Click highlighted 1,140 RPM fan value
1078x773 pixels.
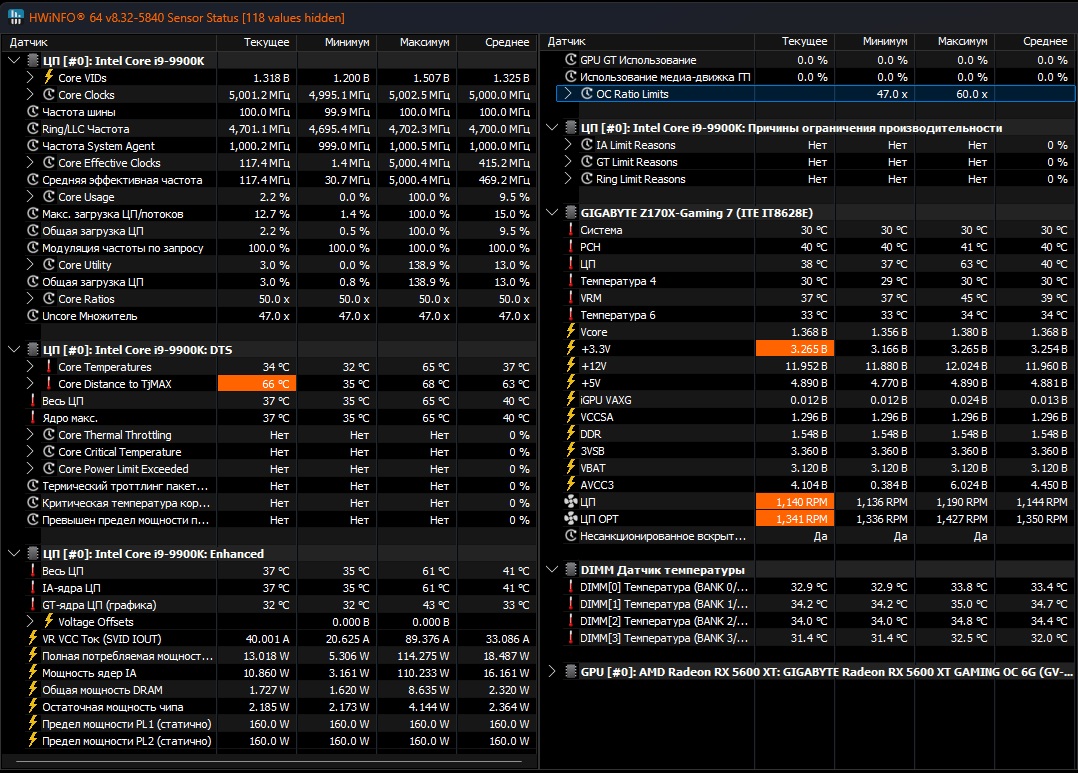click(795, 502)
